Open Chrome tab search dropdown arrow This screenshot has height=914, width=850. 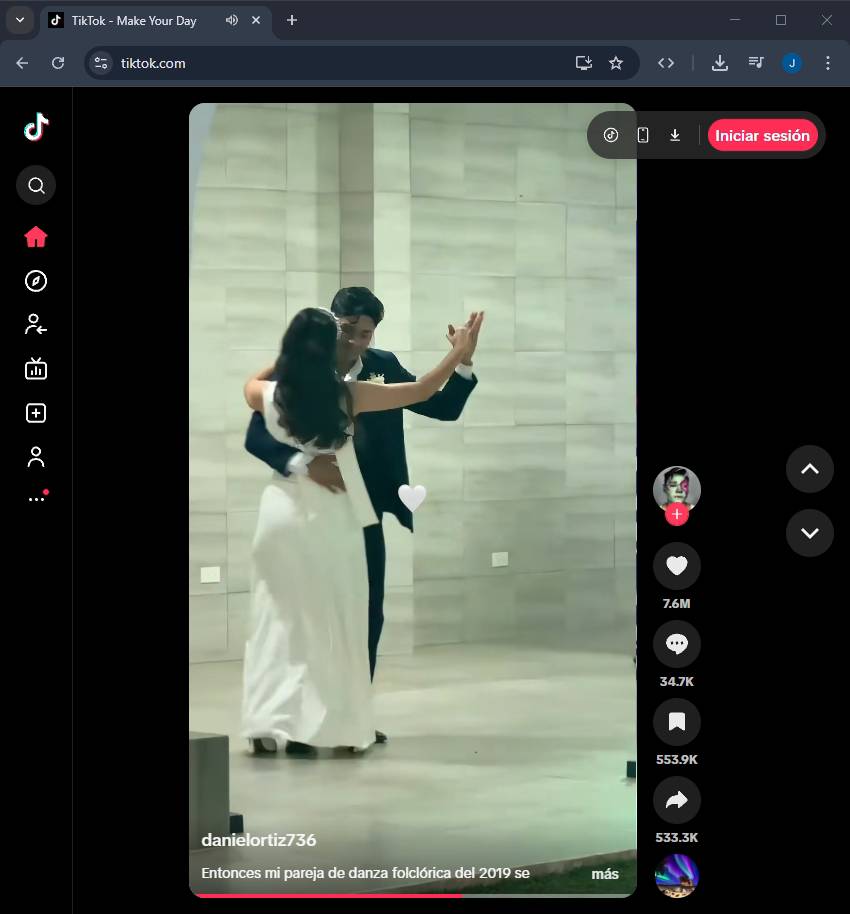tap(19, 20)
